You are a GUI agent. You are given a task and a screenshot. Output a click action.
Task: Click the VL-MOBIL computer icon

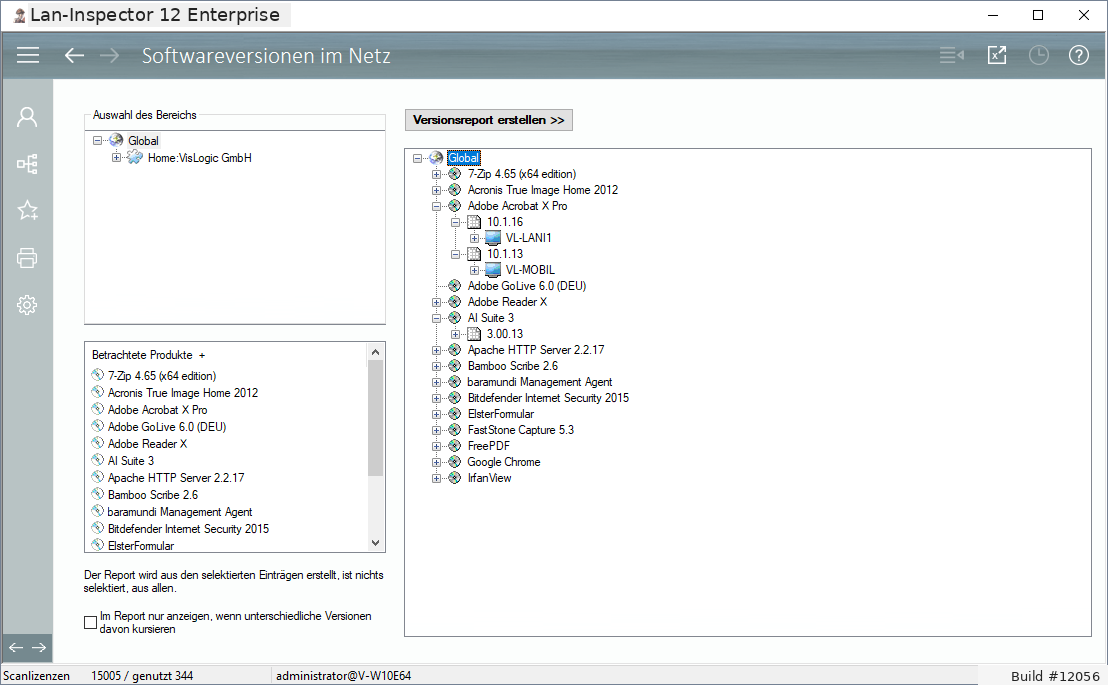[x=493, y=270]
